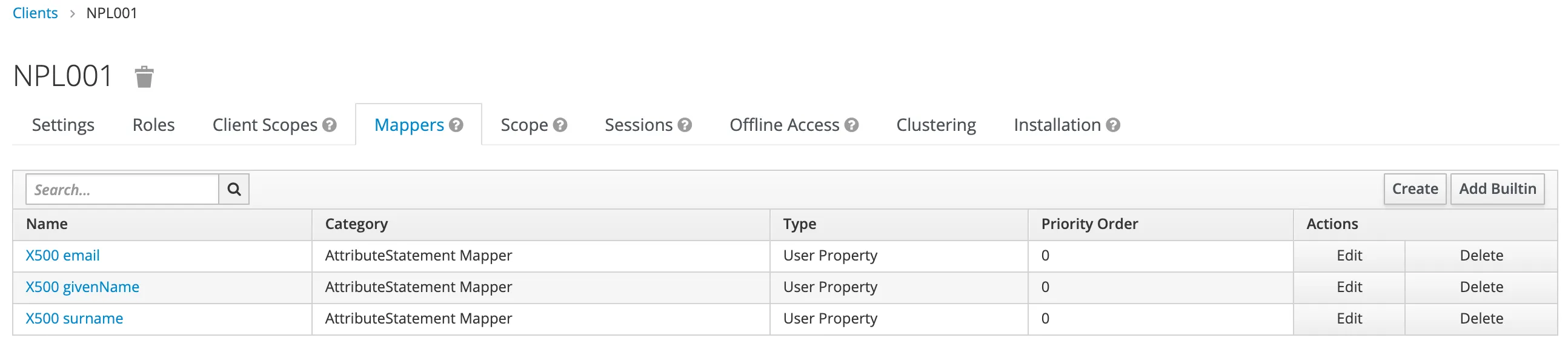Open the X500 surname mapper
1568x349 pixels.
(x=75, y=319)
